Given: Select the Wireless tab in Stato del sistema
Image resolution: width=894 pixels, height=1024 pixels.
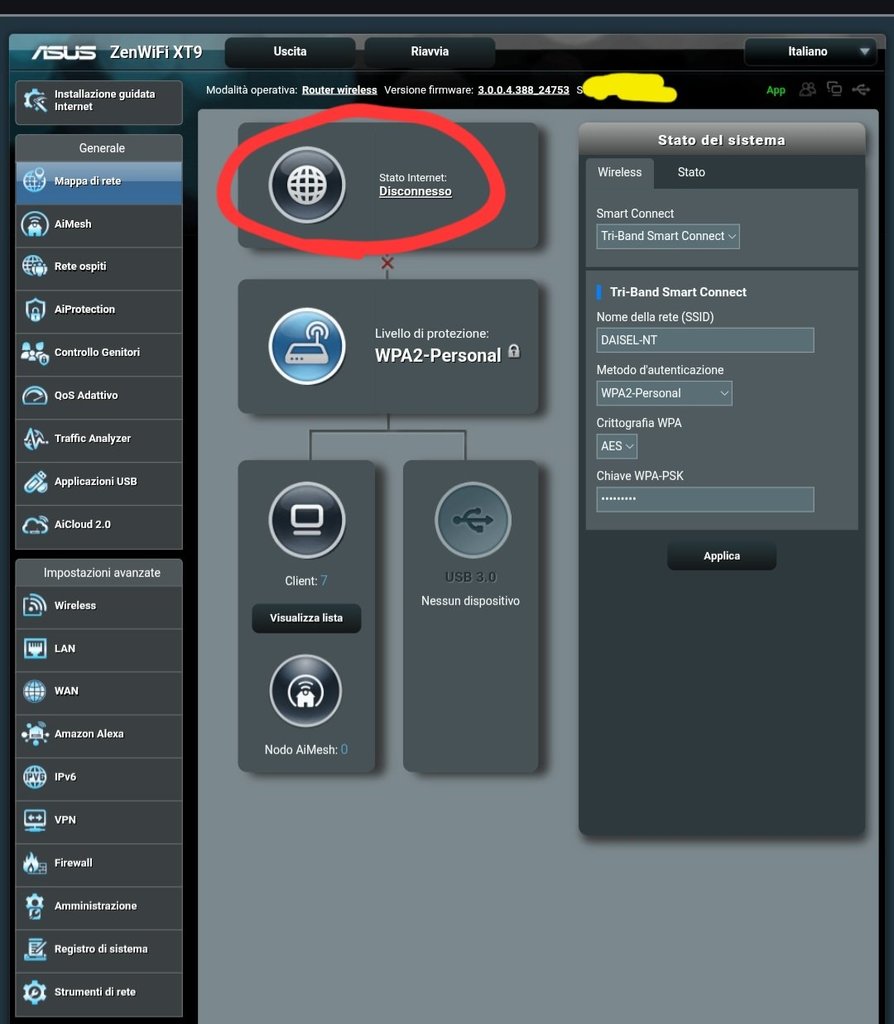Looking at the screenshot, I should coord(620,173).
